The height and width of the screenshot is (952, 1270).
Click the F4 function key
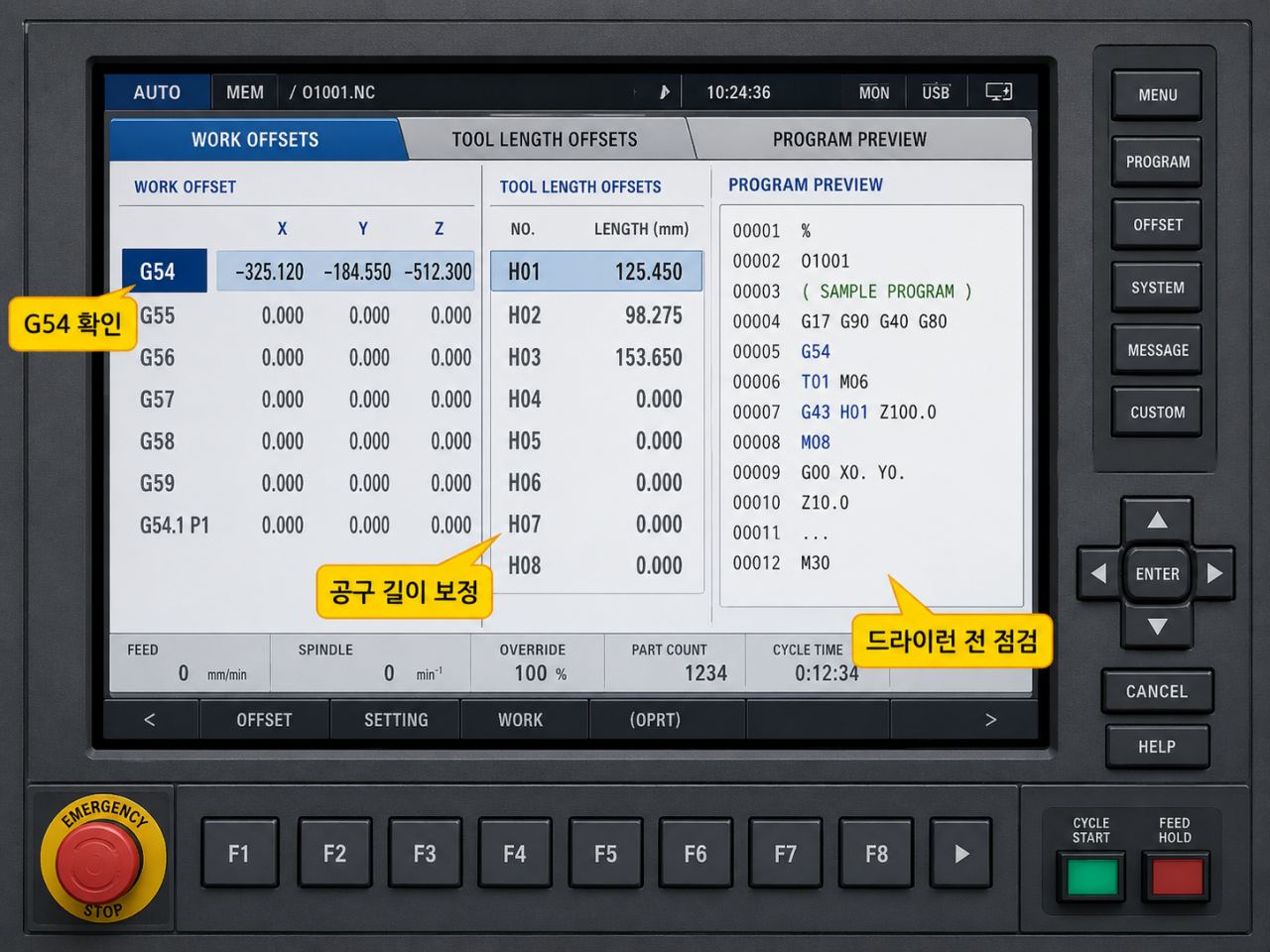[514, 853]
